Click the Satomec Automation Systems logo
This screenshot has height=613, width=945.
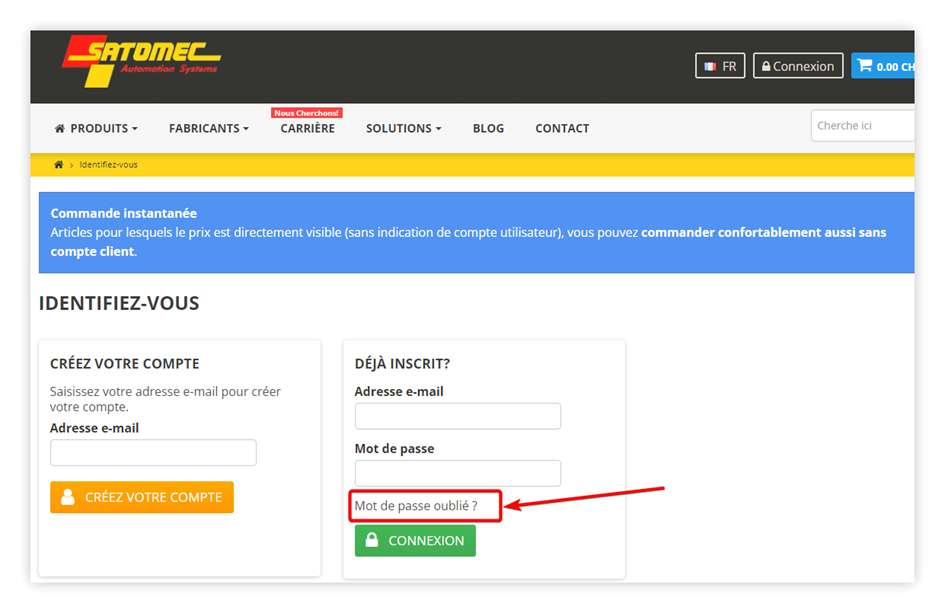[142, 61]
